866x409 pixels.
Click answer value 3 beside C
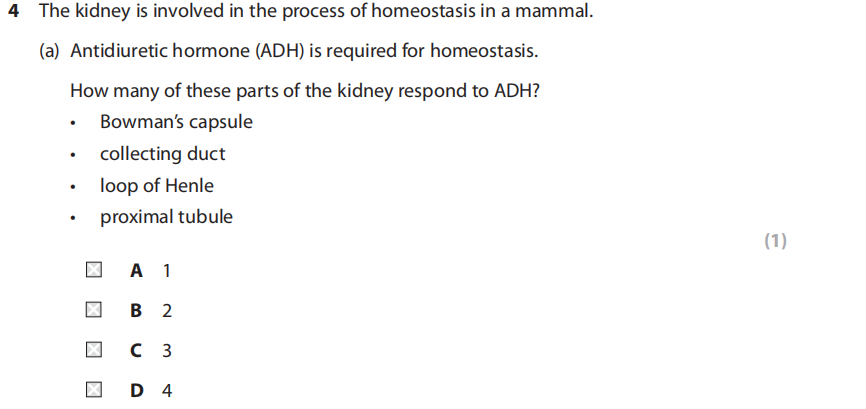(x=167, y=351)
